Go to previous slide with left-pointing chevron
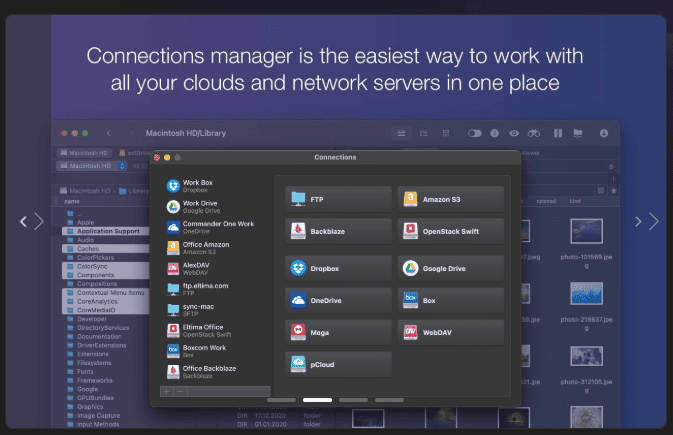 24,222
